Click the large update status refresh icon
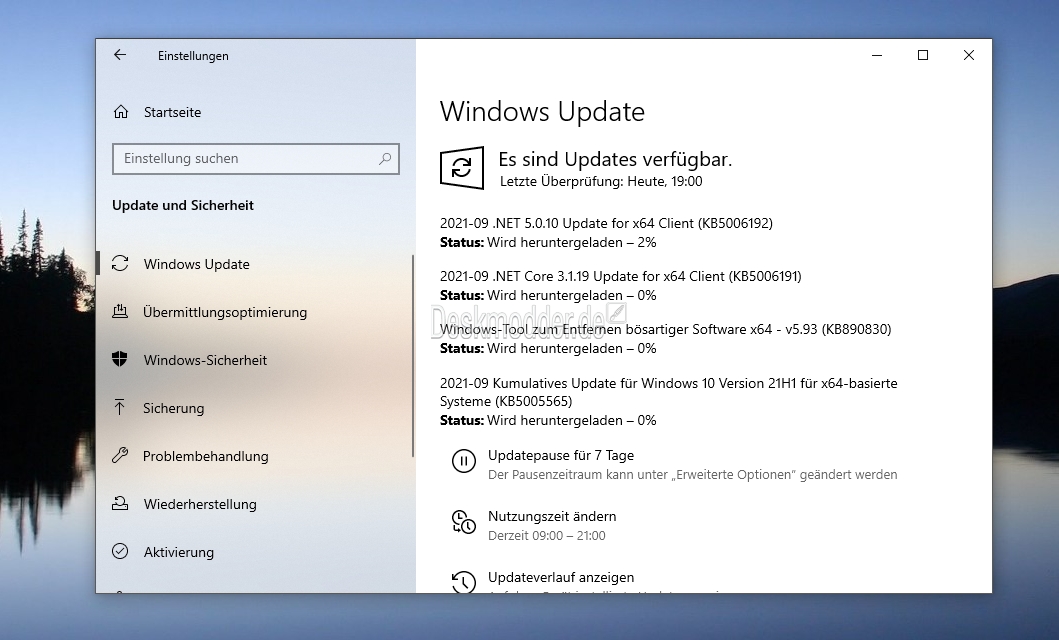 click(462, 167)
